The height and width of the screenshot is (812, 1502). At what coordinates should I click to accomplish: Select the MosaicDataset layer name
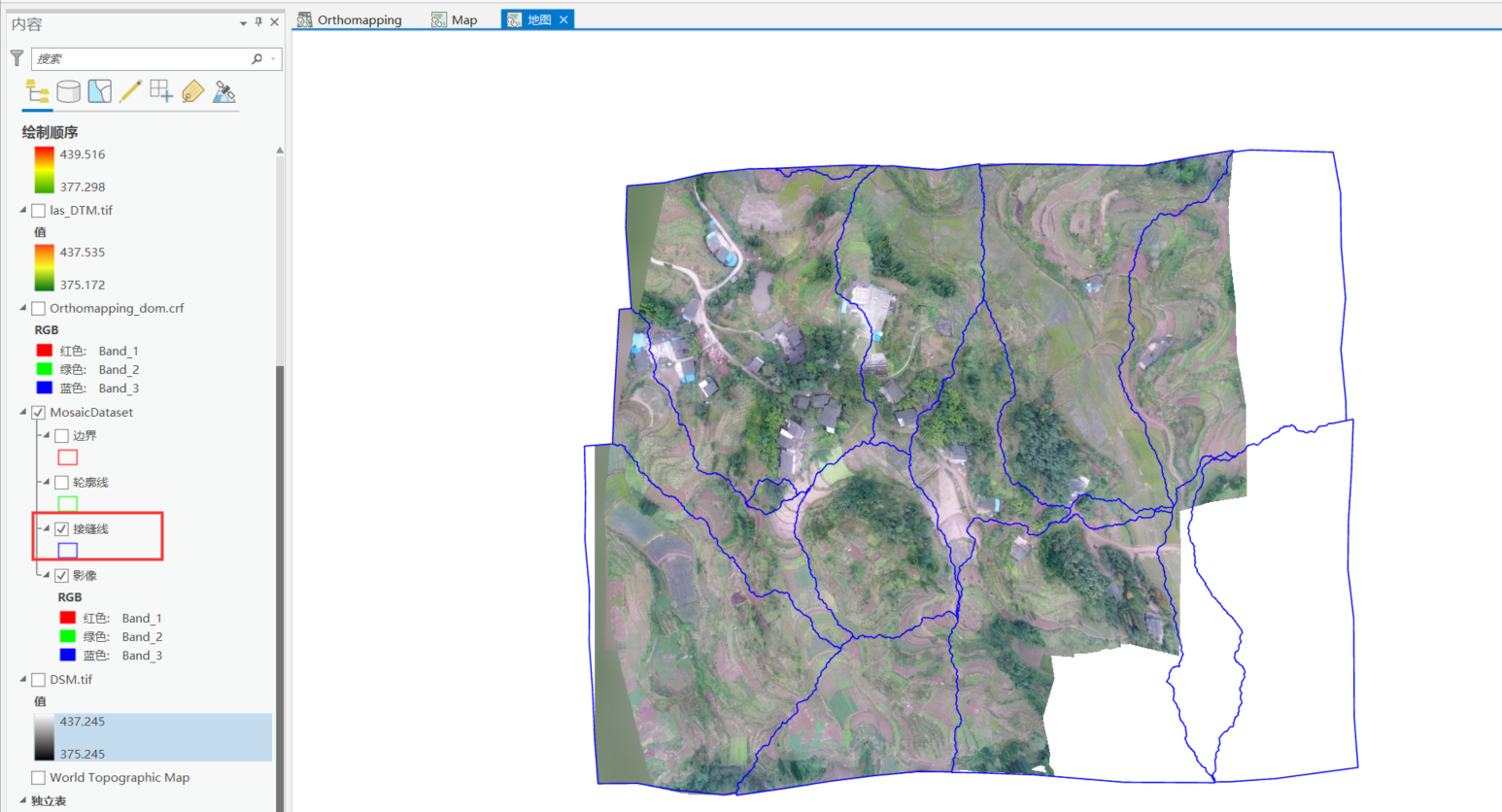[91, 412]
